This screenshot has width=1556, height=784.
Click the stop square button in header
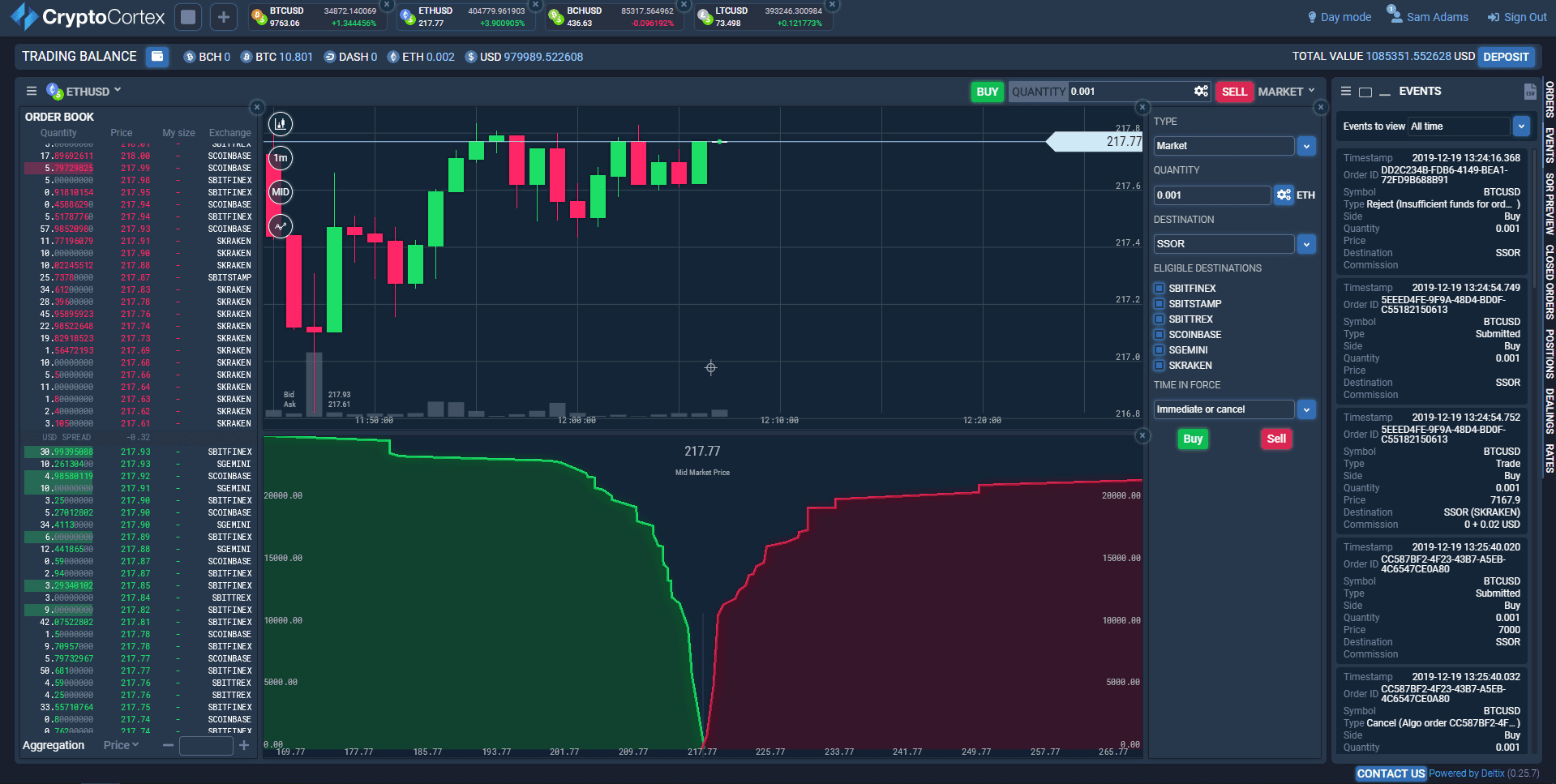tap(188, 17)
